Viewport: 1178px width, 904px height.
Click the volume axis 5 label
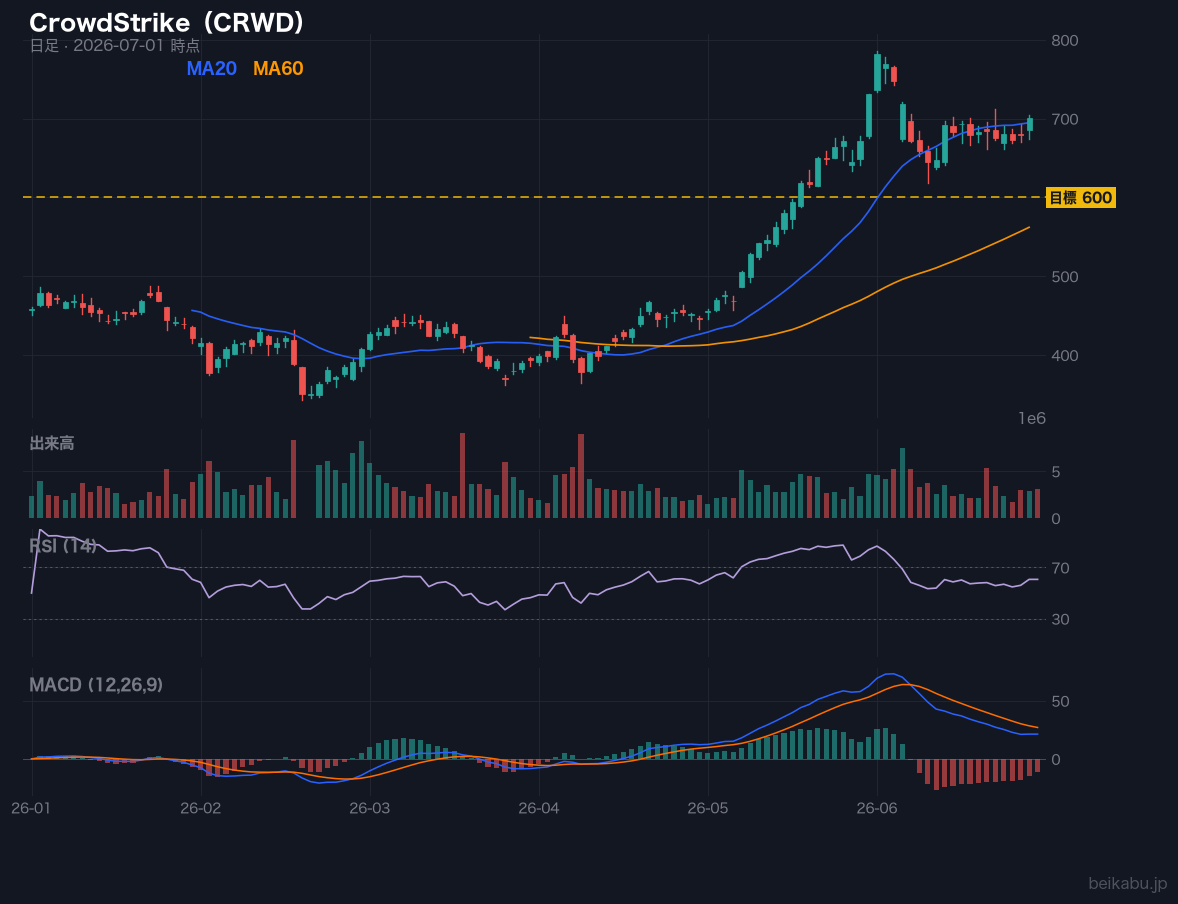pyautogui.click(x=1056, y=472)
